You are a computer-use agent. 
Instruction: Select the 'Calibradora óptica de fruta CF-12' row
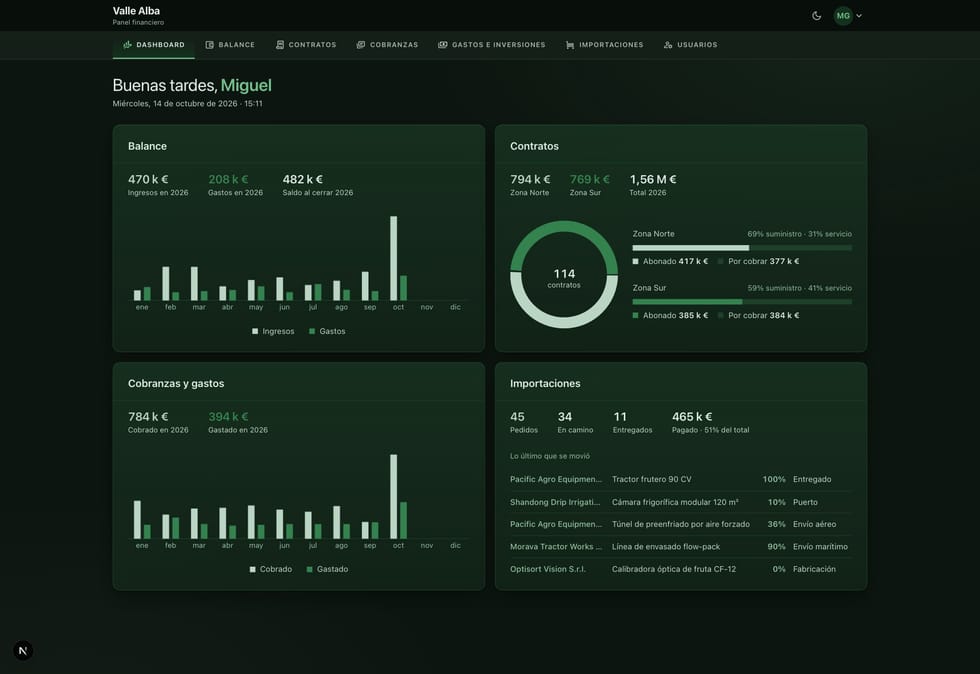pos(681,570)
